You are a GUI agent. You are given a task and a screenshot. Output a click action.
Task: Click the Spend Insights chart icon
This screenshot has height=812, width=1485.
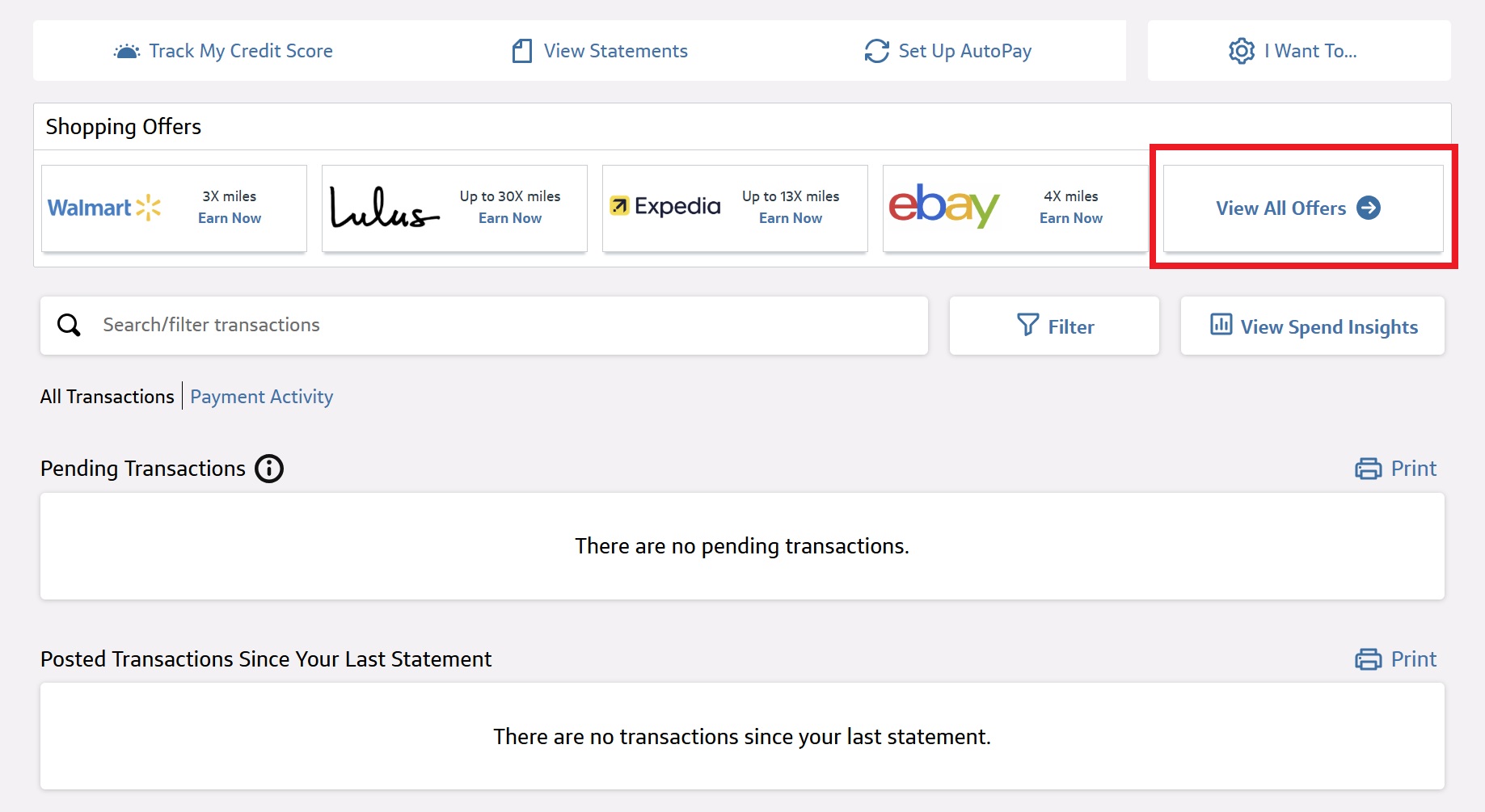point(1221,324)
